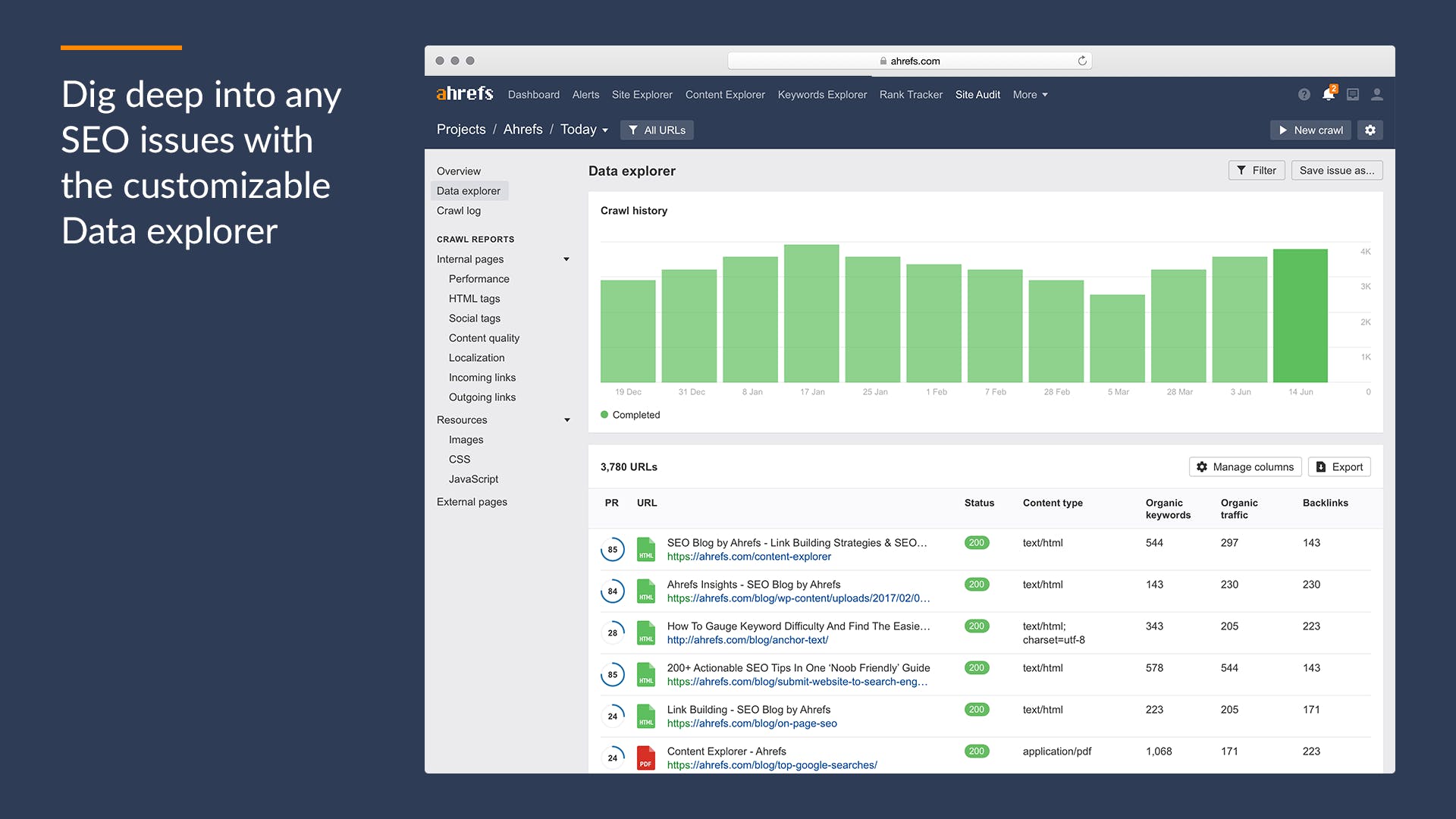The image size is (1456, 819).
Task: Collapse the Internal pages section
Action: [x=566, y=259]
